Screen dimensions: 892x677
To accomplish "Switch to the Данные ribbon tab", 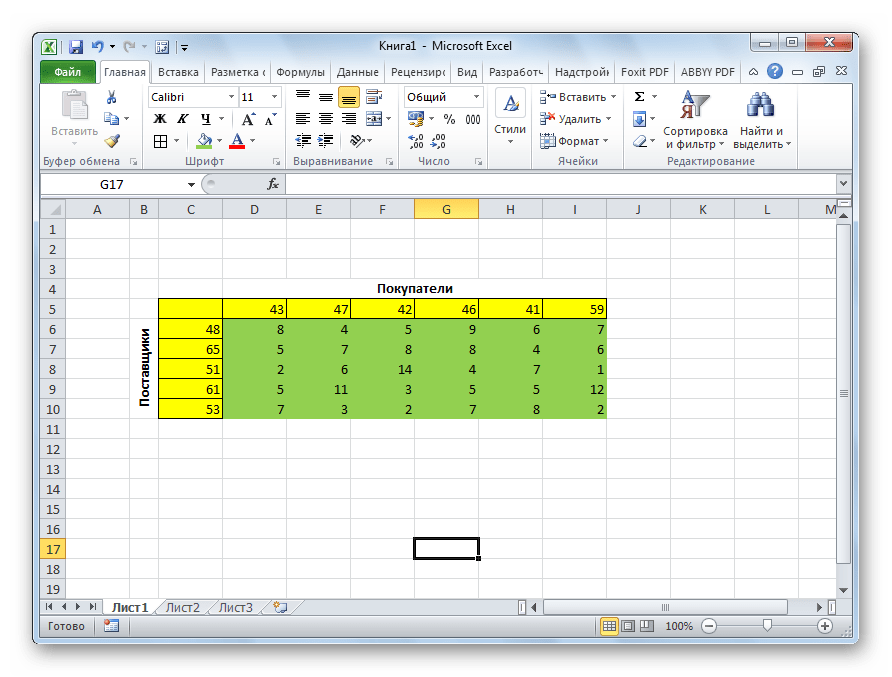I will tap(357, 72).
